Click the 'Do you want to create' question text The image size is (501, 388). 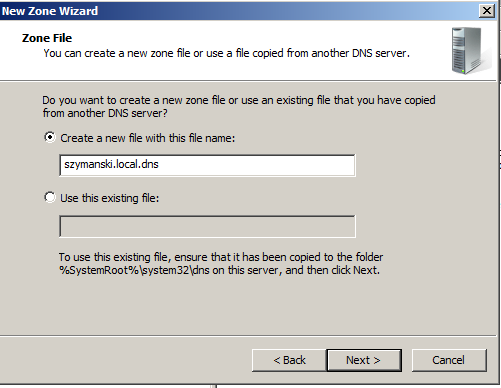(x=239, y=106)
